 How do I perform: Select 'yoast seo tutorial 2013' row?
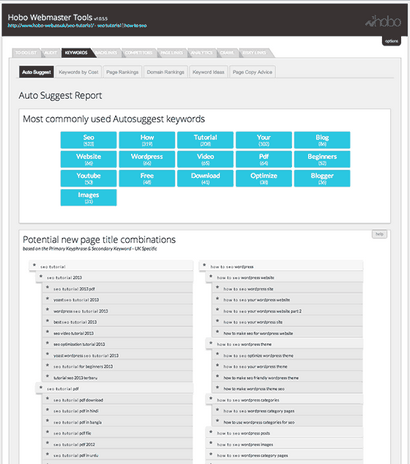[118, 300]
